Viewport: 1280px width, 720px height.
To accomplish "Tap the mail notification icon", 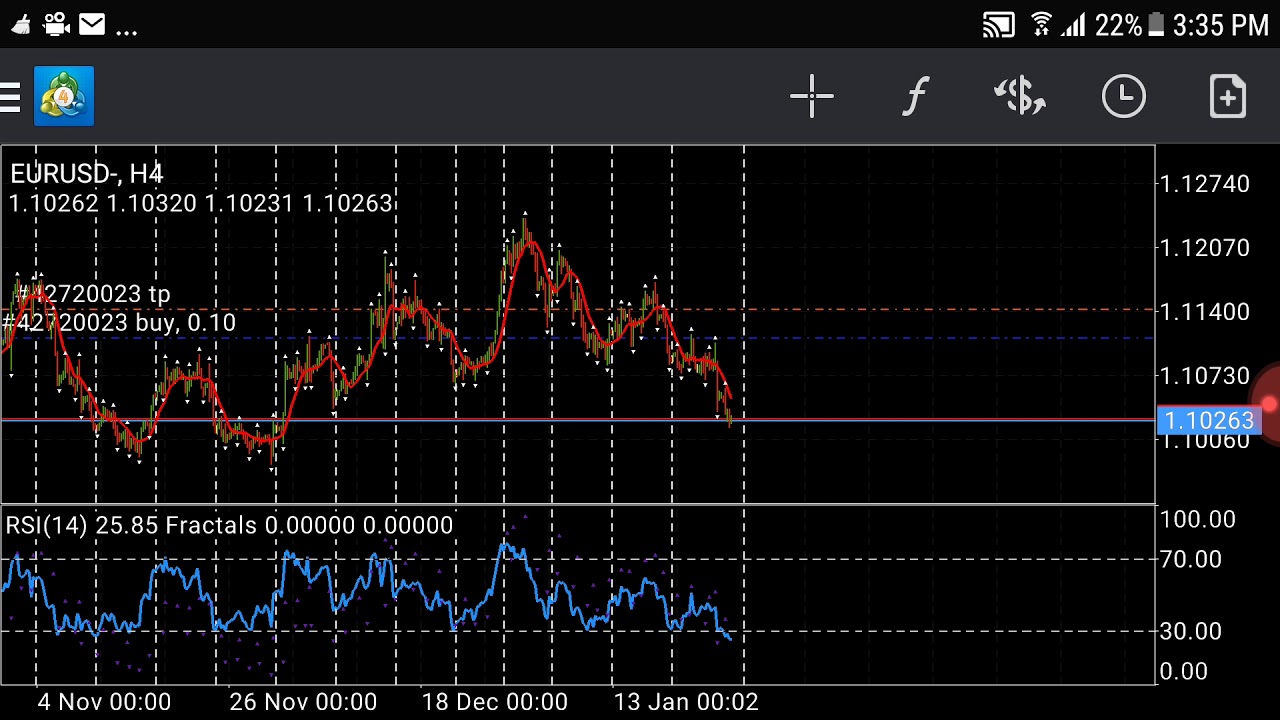I will click(x=92, y=25).
